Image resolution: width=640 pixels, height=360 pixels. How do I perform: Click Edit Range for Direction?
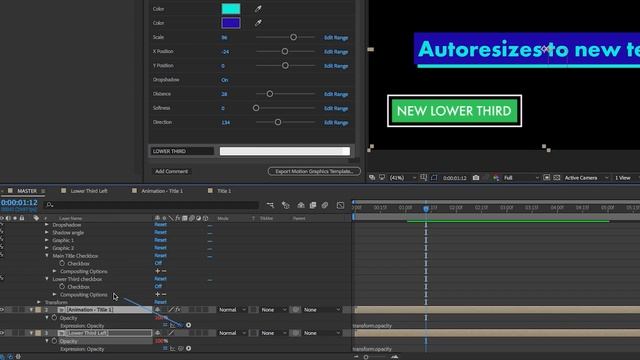click(336, 122)
